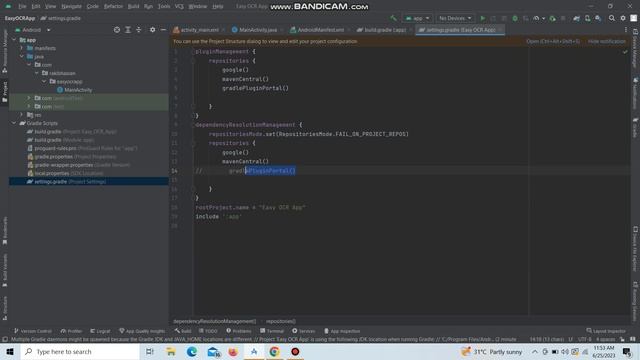Open the Bookmarks side stripe button
This screenshot has height=360, width=640.
4,231
